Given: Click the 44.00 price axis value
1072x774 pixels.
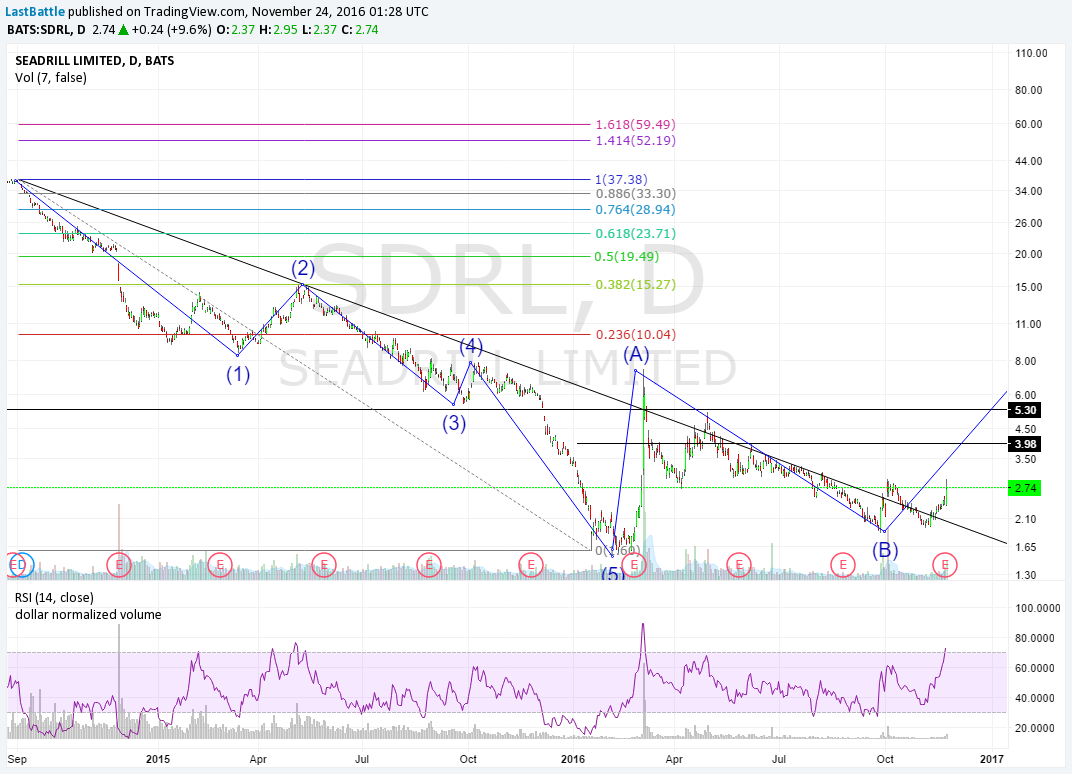Looking at the screenshot, I should coord(1028,161).
